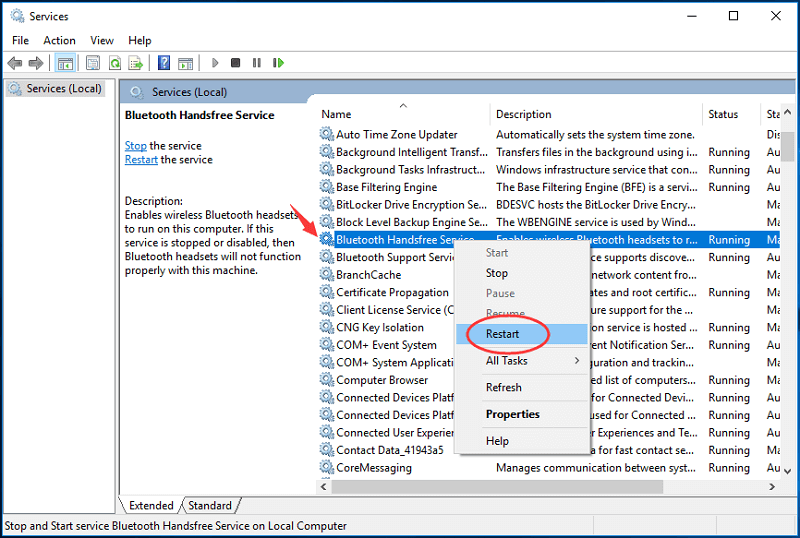Click Running status of CoreMessaging
The image size is (800, 538).
(729, 468)
